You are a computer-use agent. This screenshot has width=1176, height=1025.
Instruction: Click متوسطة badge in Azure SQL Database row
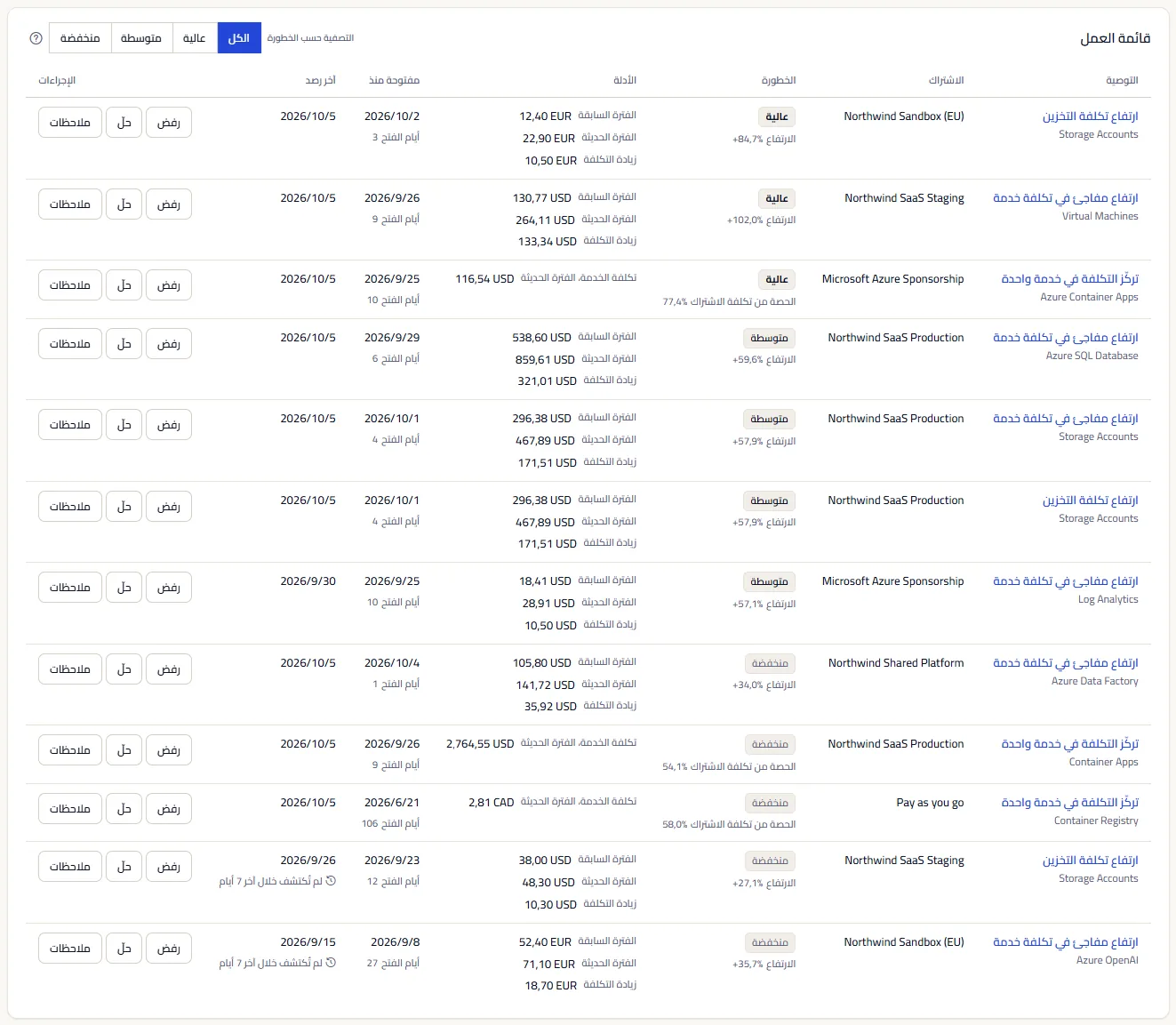tap(769, 339)
